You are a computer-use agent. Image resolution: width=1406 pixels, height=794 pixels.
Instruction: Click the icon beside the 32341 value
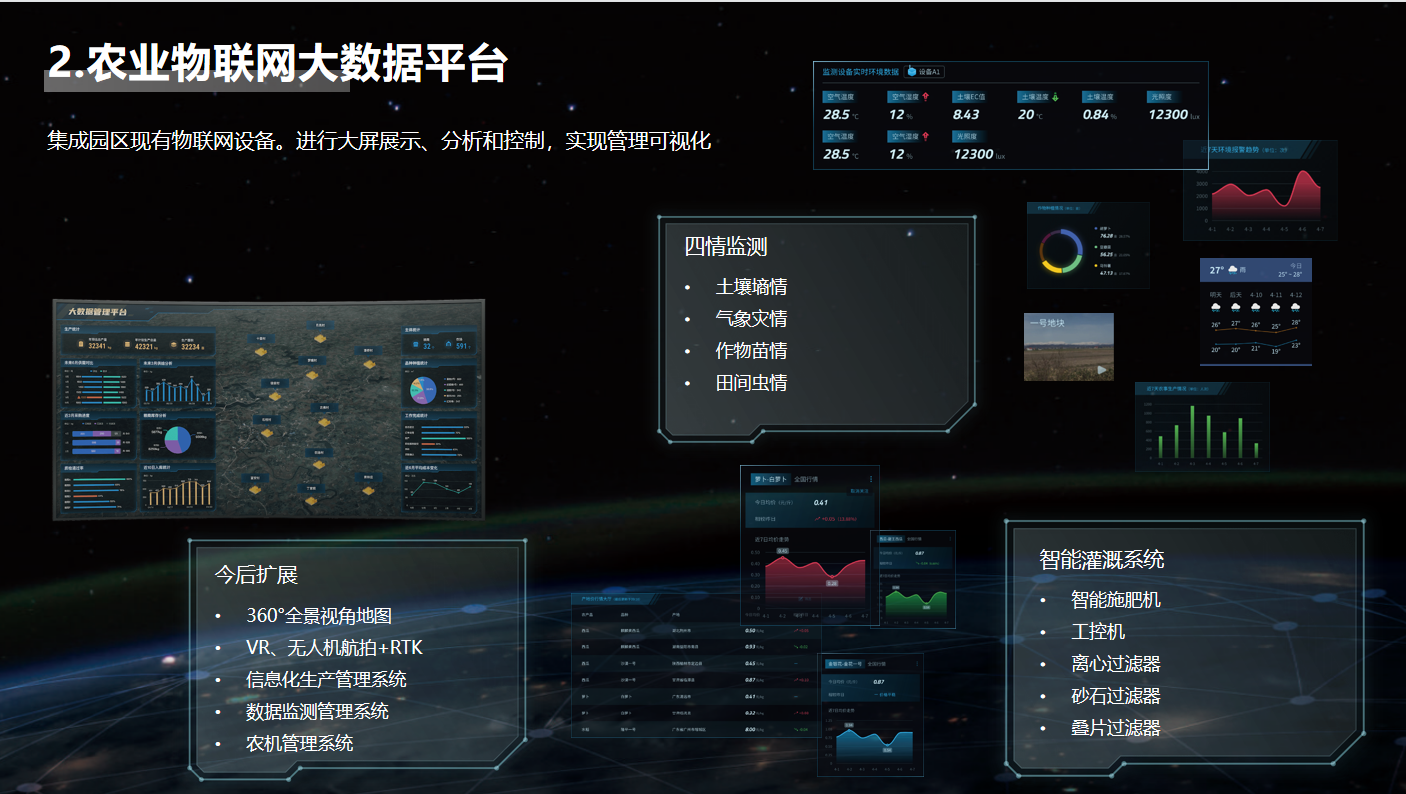click(x=81, y=344)
